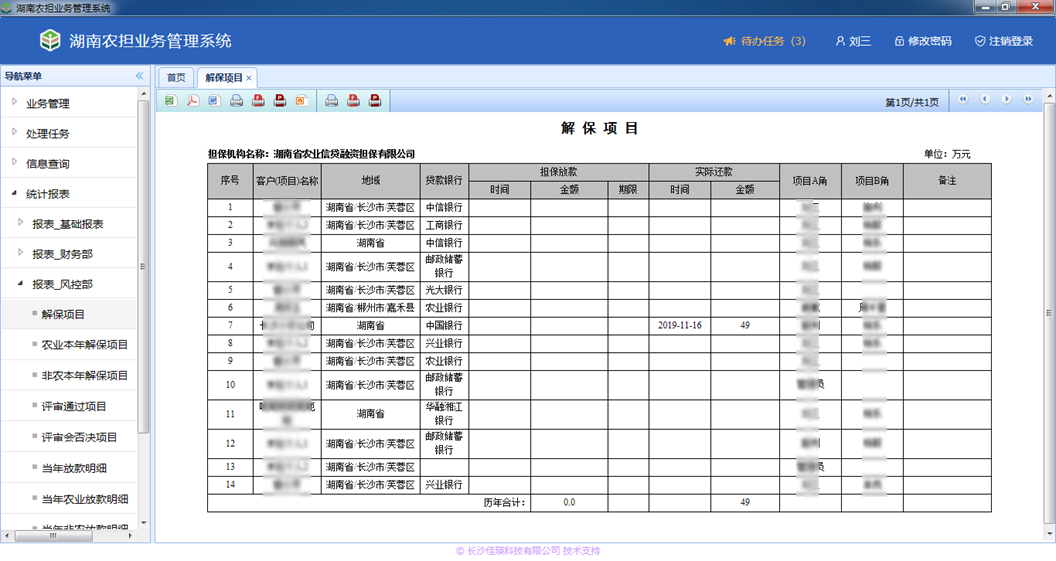Click the navigation tree vertical scrollbar
Image resolution: width=1056 pixels, height=561 pixels.
coord(143,267)
